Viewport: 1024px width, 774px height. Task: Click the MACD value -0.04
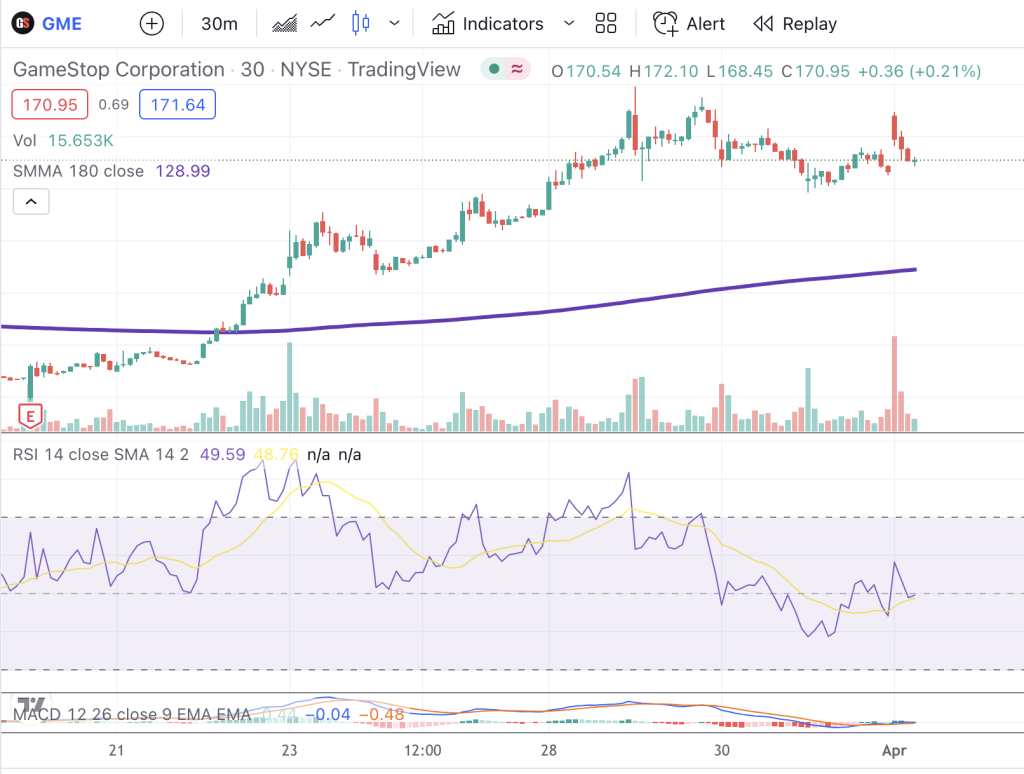tap(328, 715)
